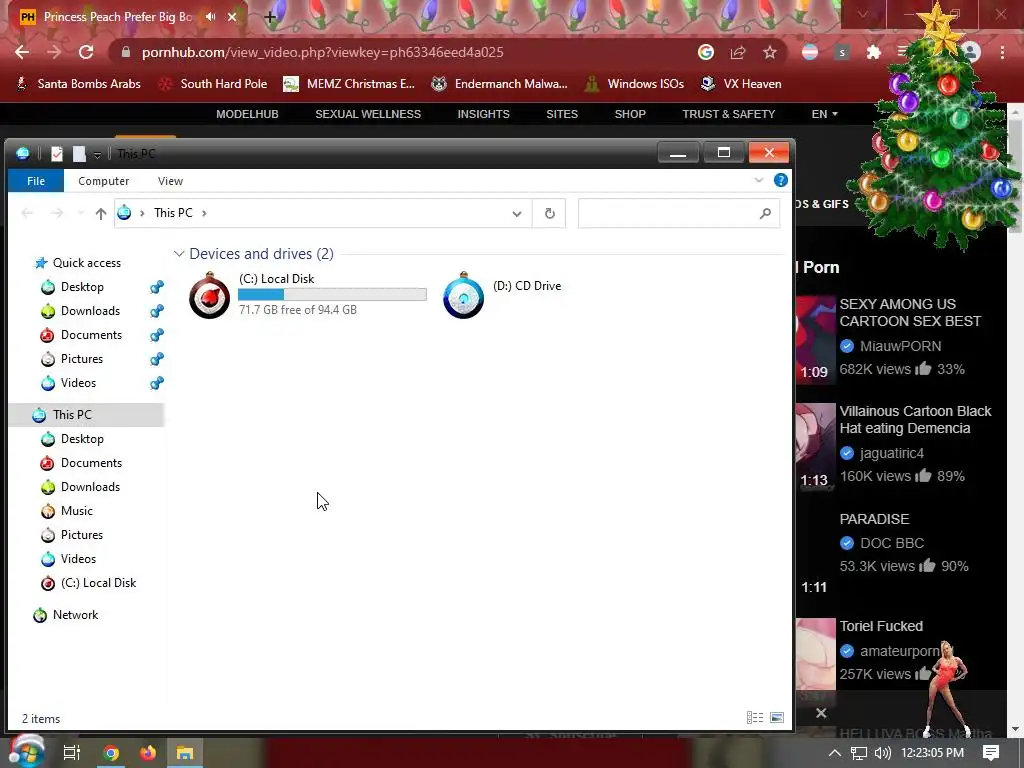The image size is (1024, 768).
Task: Go back in the Chrome browser
Action: 22,52
